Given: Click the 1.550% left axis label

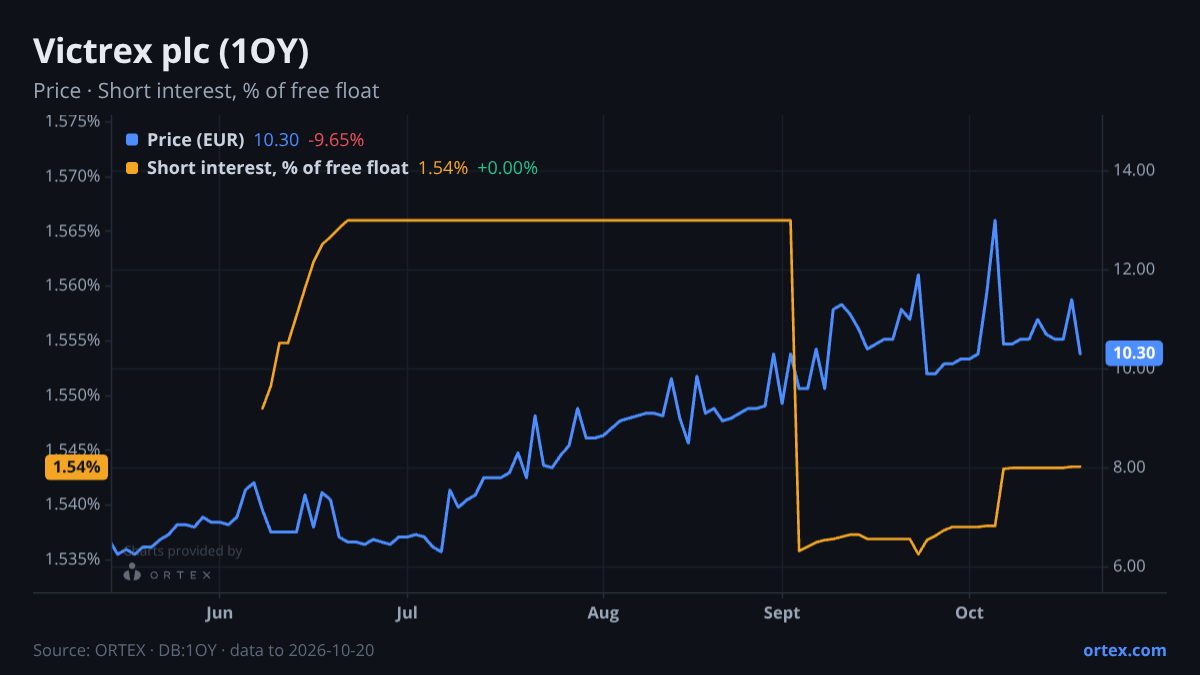Looking at the screenshot, I should tap(73, 395).
